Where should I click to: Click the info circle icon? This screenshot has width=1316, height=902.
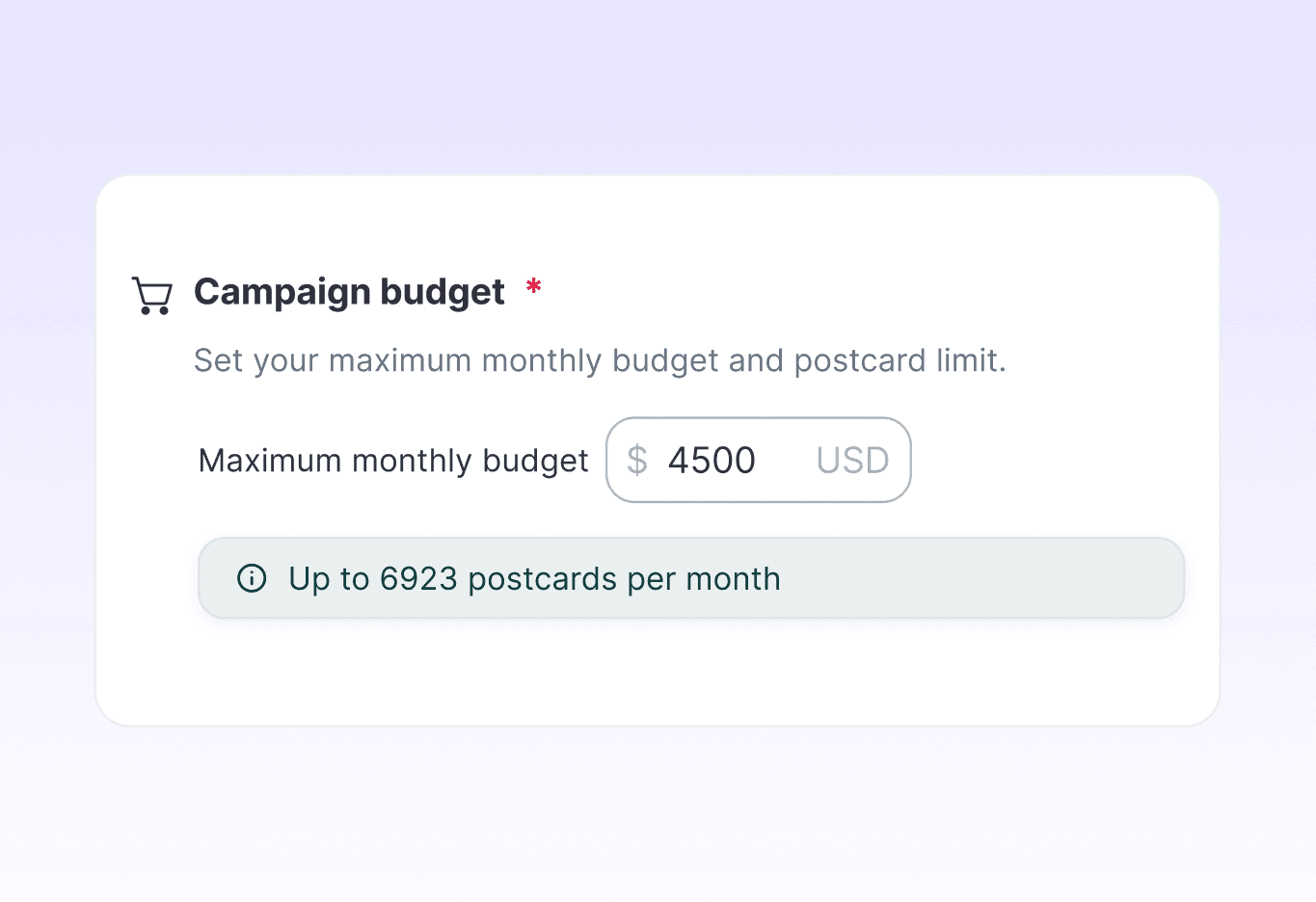pos(252,578)
